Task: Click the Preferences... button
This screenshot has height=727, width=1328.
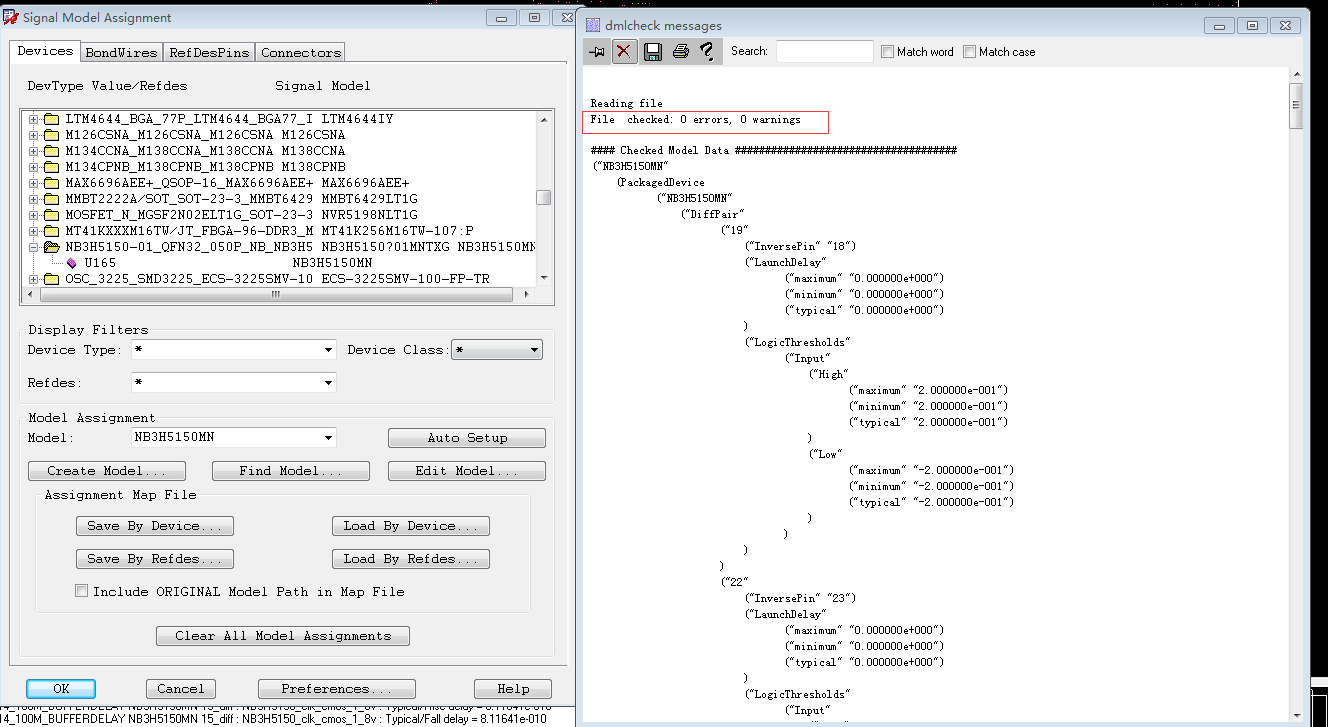Action: (337, 689)
